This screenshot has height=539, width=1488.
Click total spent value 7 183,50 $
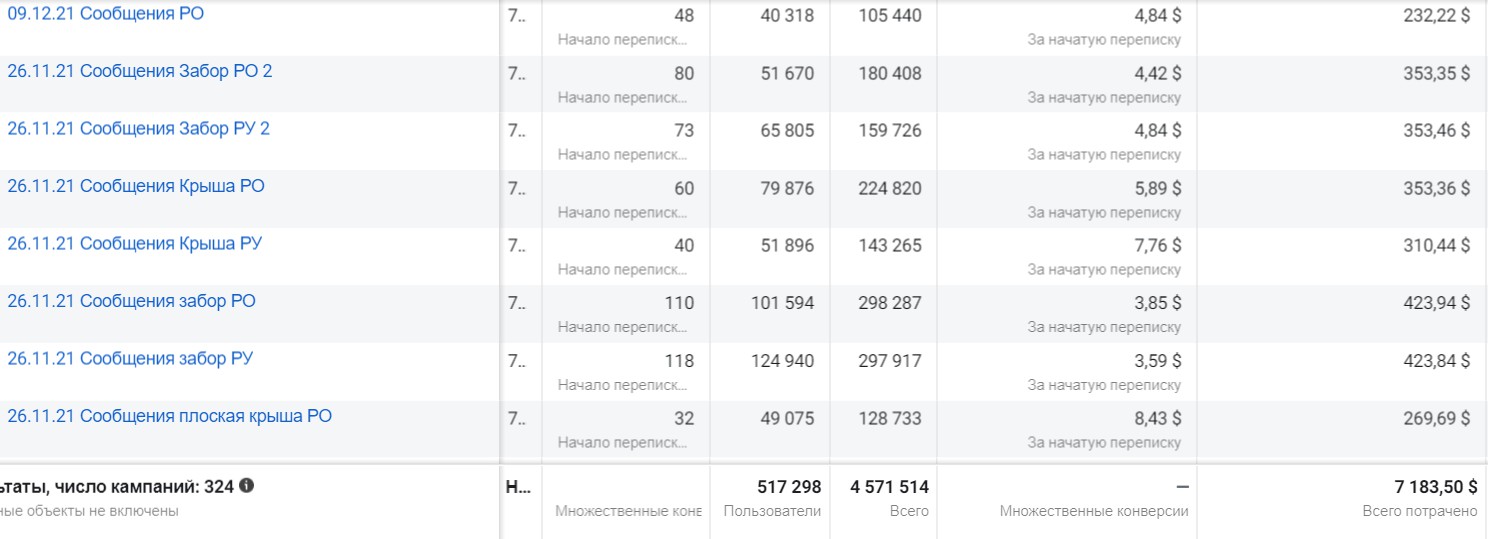[1436, 488]
